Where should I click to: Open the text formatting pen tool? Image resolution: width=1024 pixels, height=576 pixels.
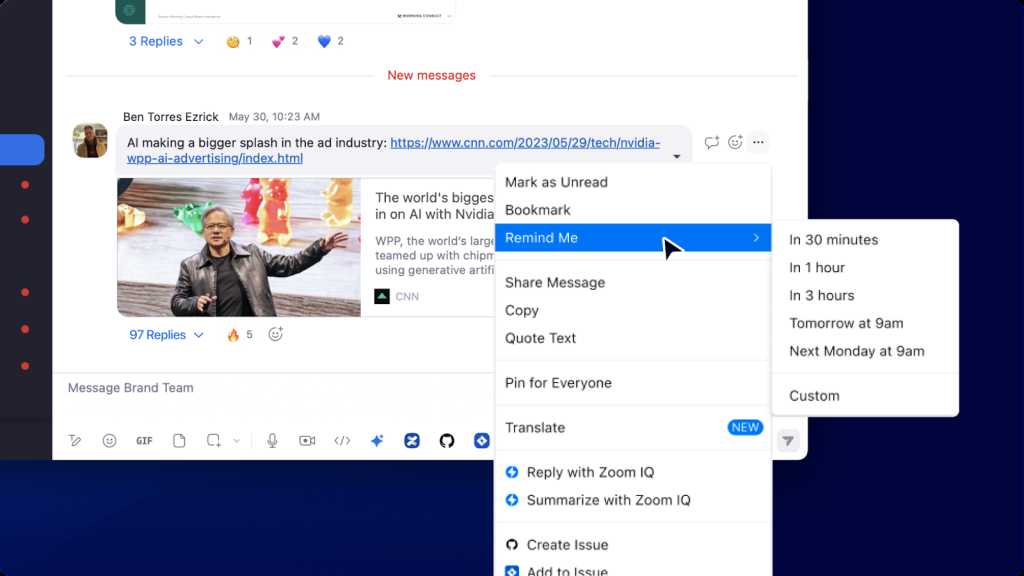coord(75,441)
